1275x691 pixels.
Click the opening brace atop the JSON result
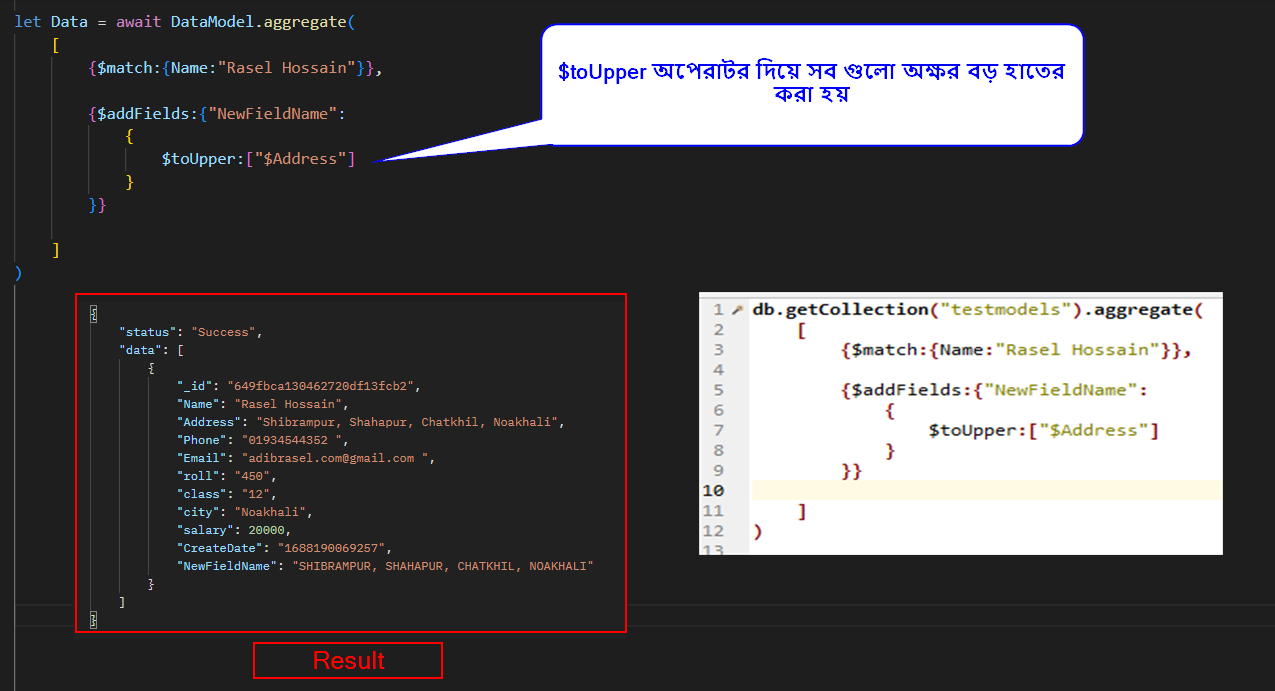click(94, 314)
